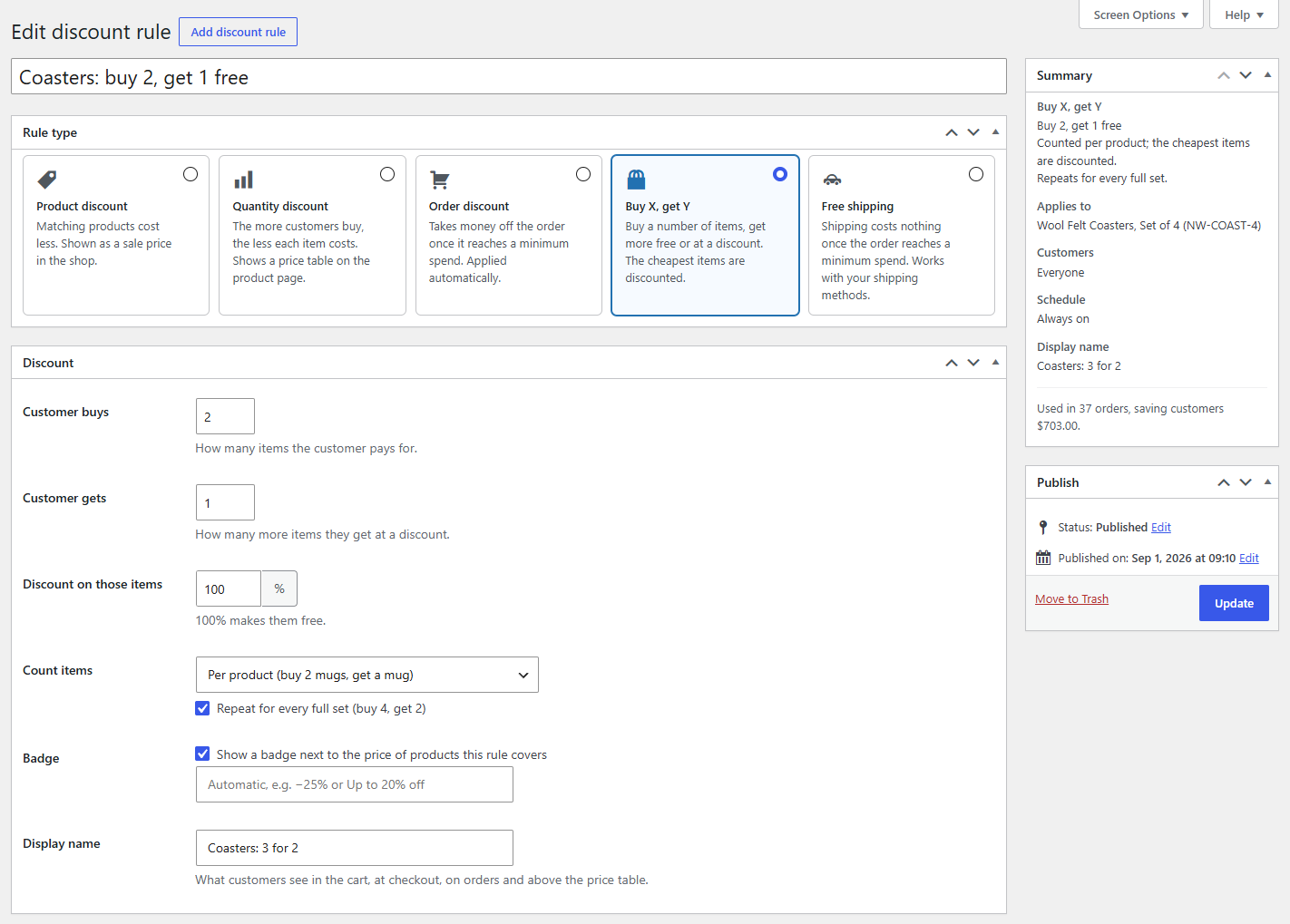Click the Update button

tap(1234, 603)
